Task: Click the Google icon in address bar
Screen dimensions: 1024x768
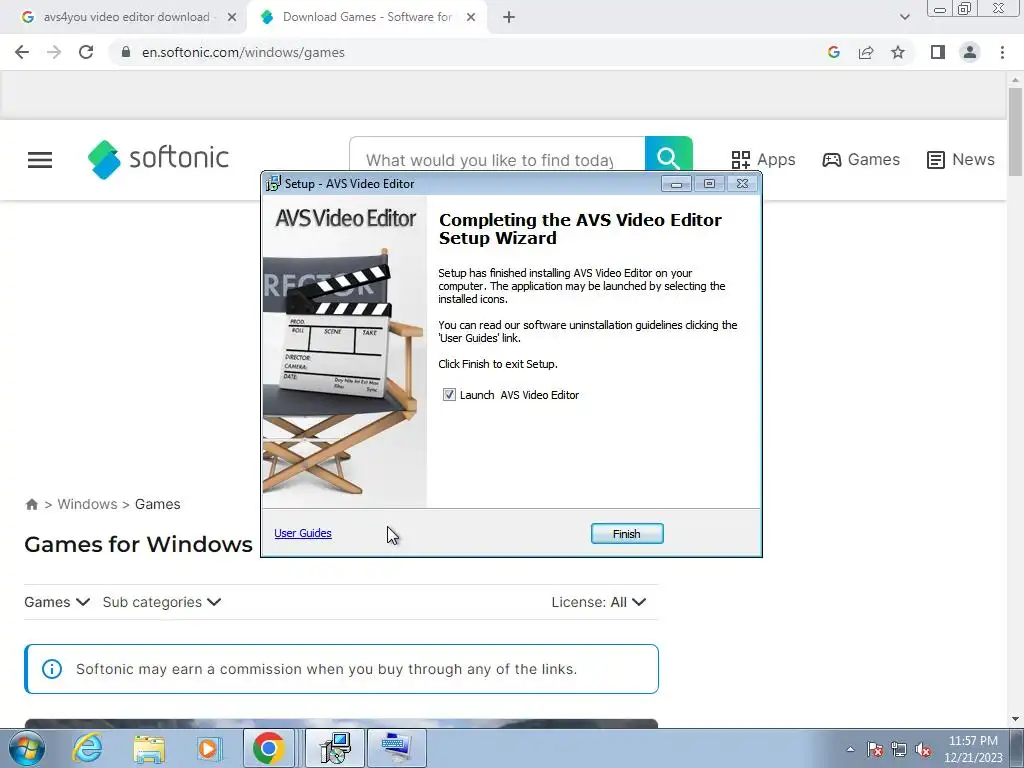Action: pyautogui.click(x=834, y=52)
